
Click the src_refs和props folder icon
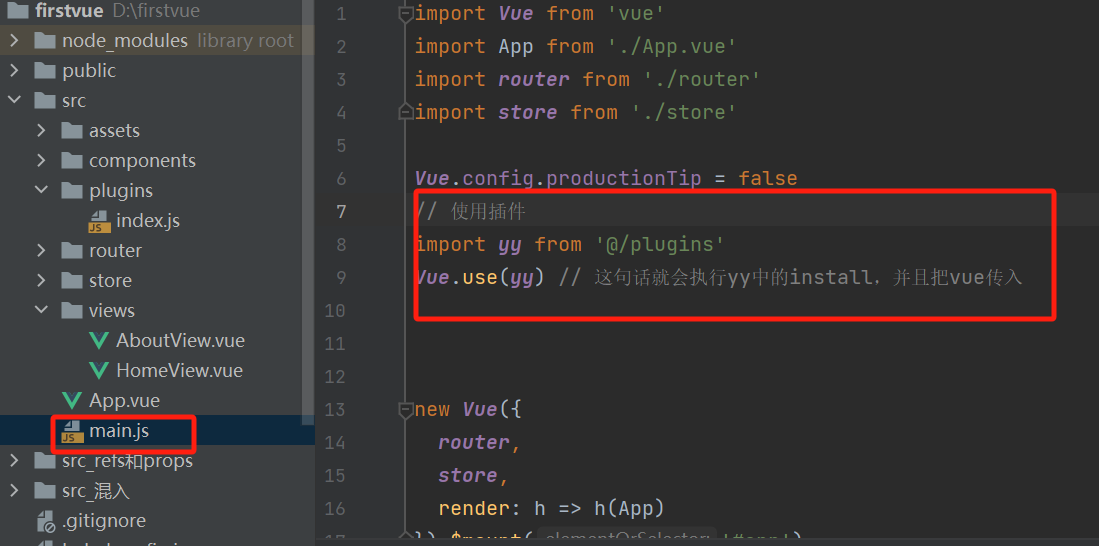(45, 460)
